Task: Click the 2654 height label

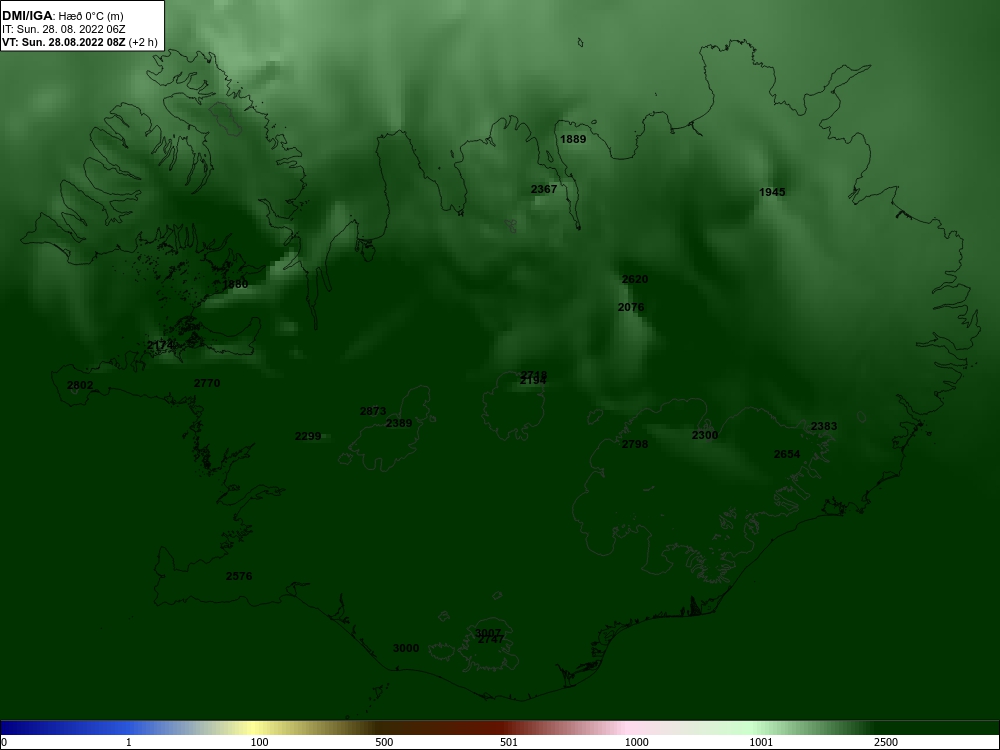Action: [786, 454]
